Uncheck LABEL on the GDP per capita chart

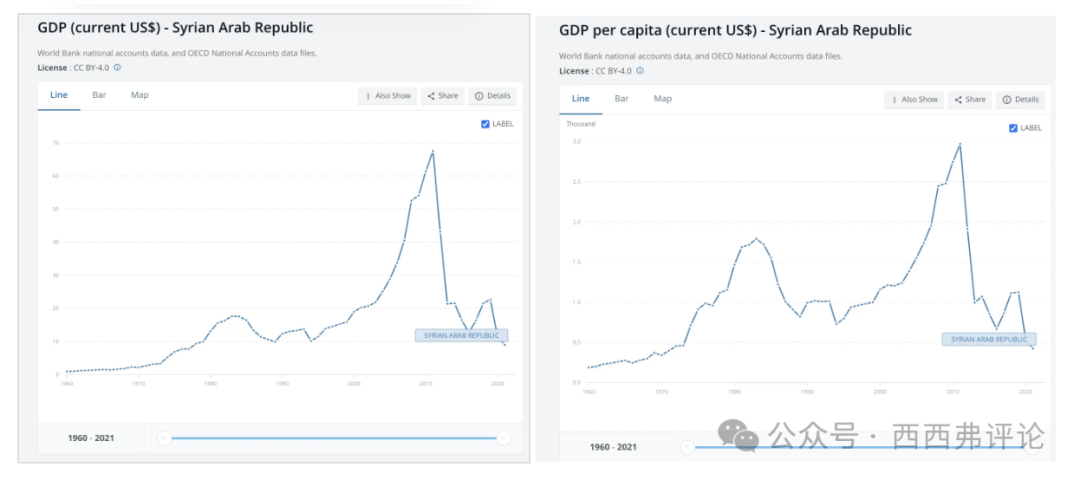[1013, 128]
